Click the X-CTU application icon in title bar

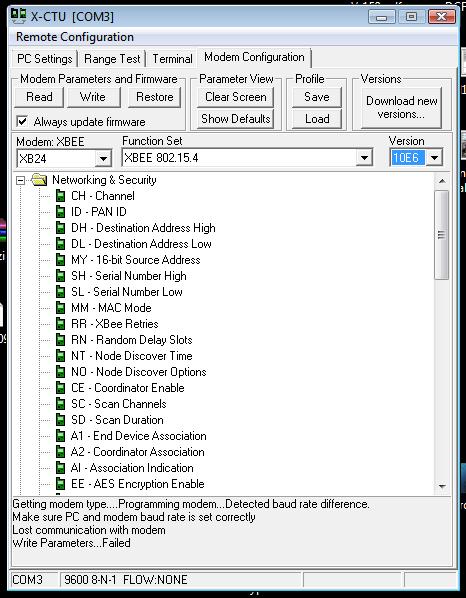click(18, 16)
